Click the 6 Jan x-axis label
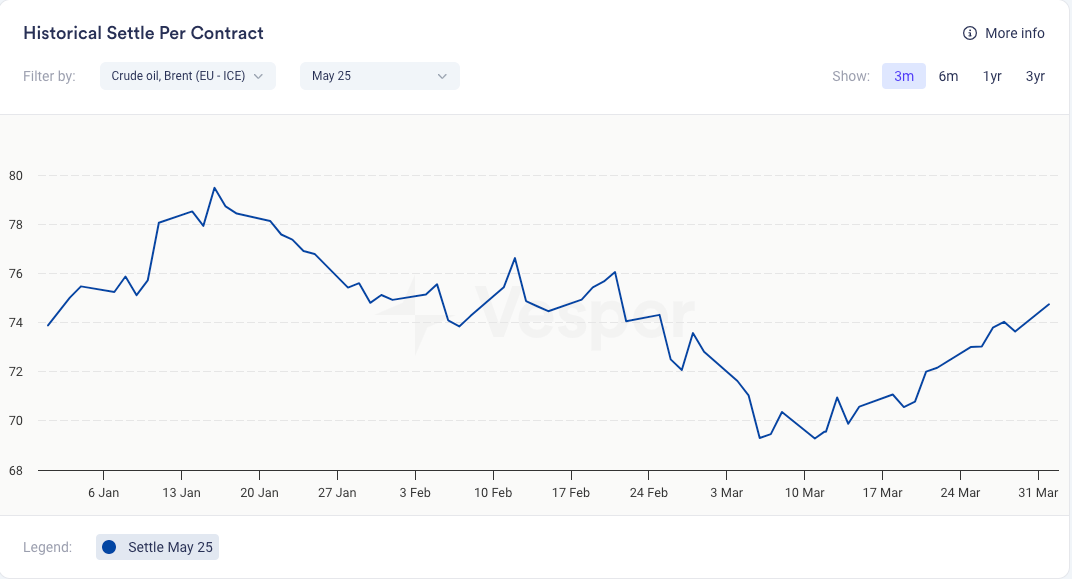Viewport: 1072px width, 579px height. (x=104, y=493)
